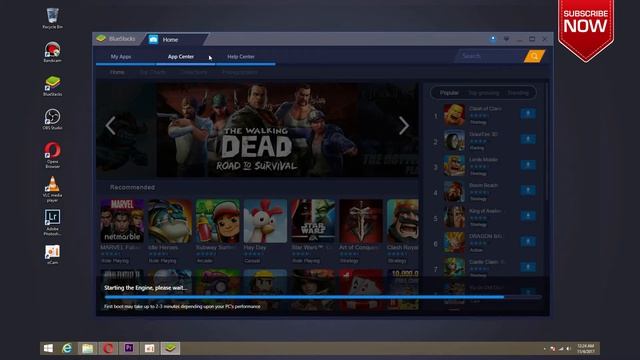Open the Idle Heroes recommended app
The height and width of the screenshot is (360, 640).
pos(170,221)
